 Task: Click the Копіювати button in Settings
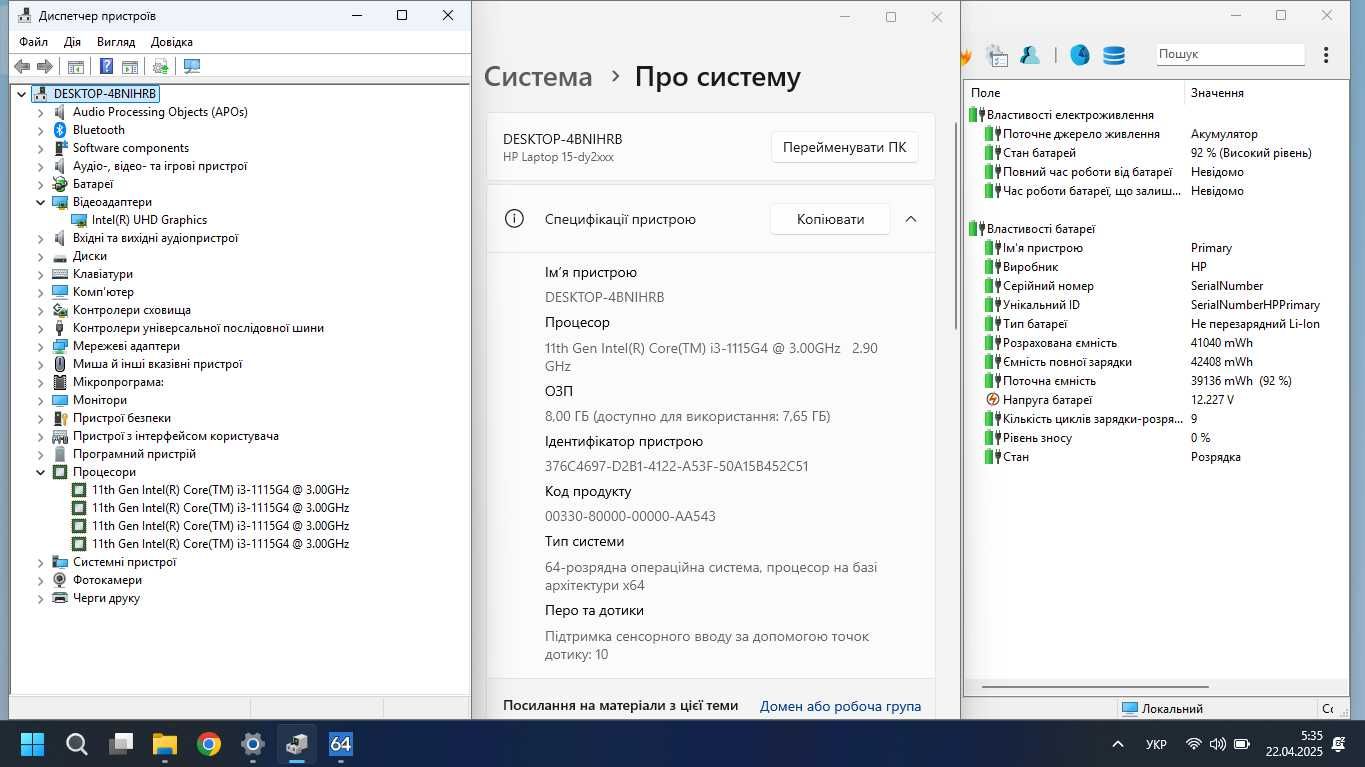click(x=830, y=219)
